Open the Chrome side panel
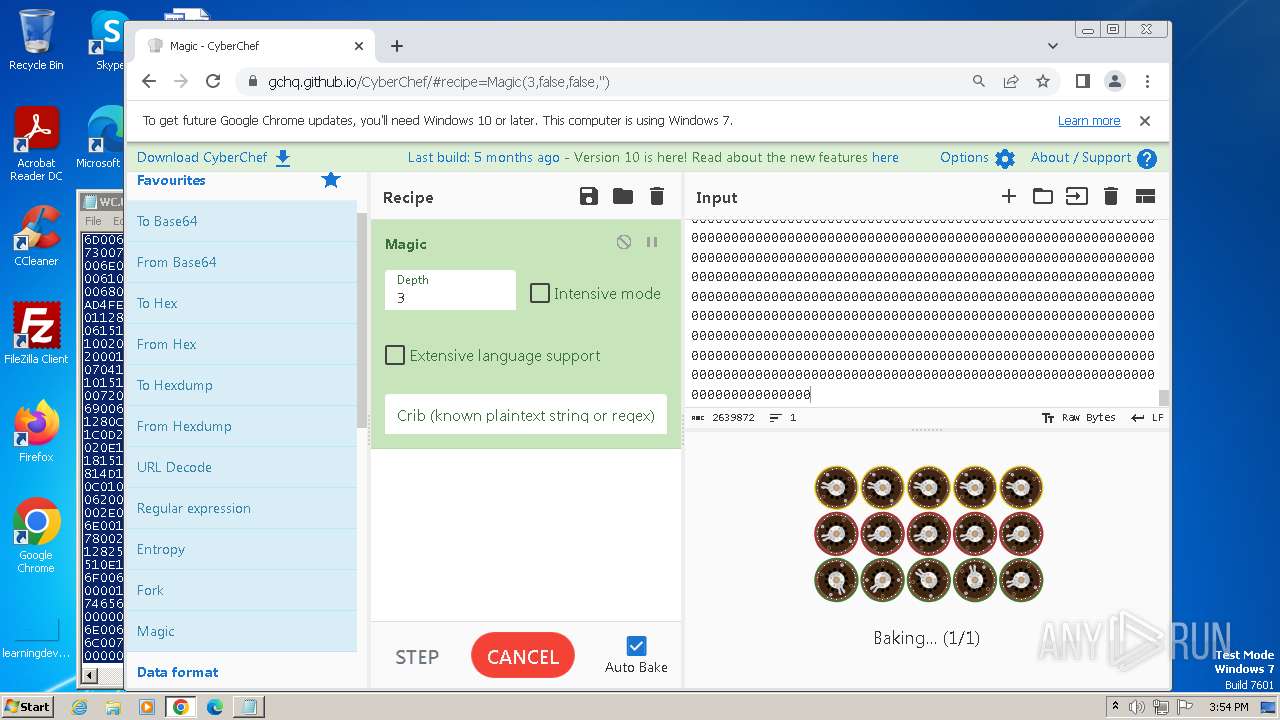The width and height of the screenshot is (1280, 720). pos(1083,82)
